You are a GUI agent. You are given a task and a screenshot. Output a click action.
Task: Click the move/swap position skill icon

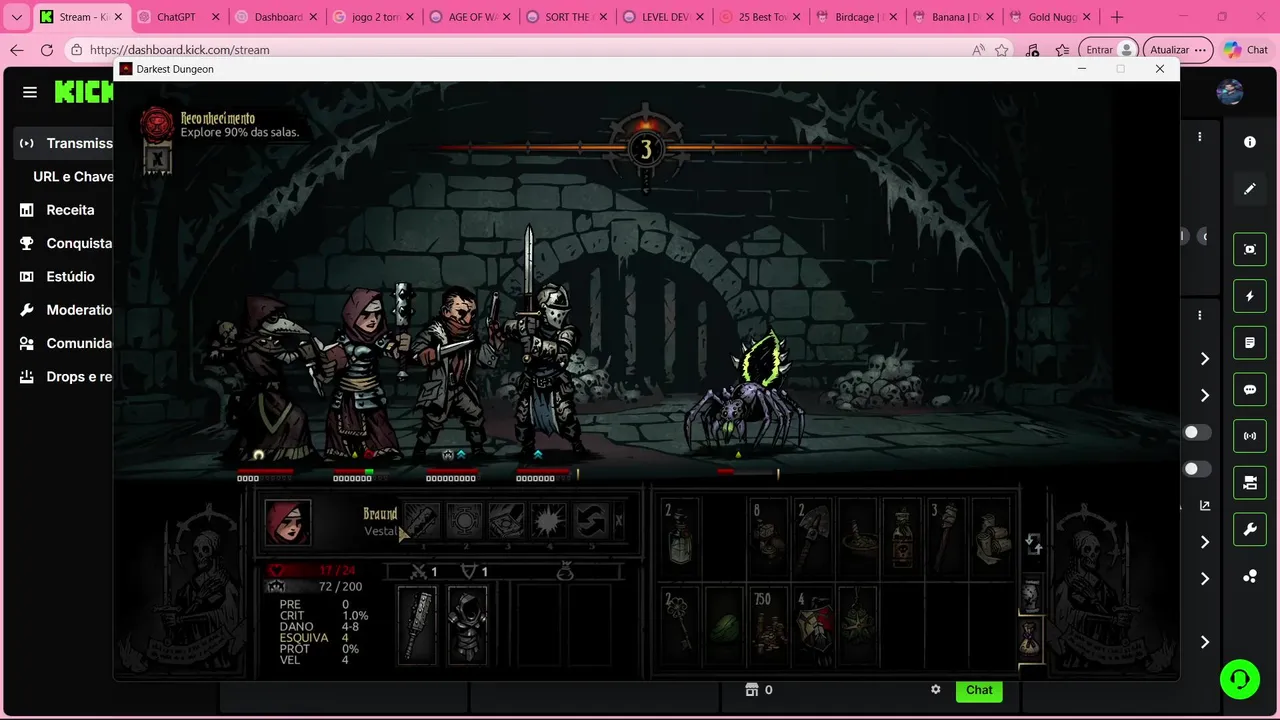point(591,522)
